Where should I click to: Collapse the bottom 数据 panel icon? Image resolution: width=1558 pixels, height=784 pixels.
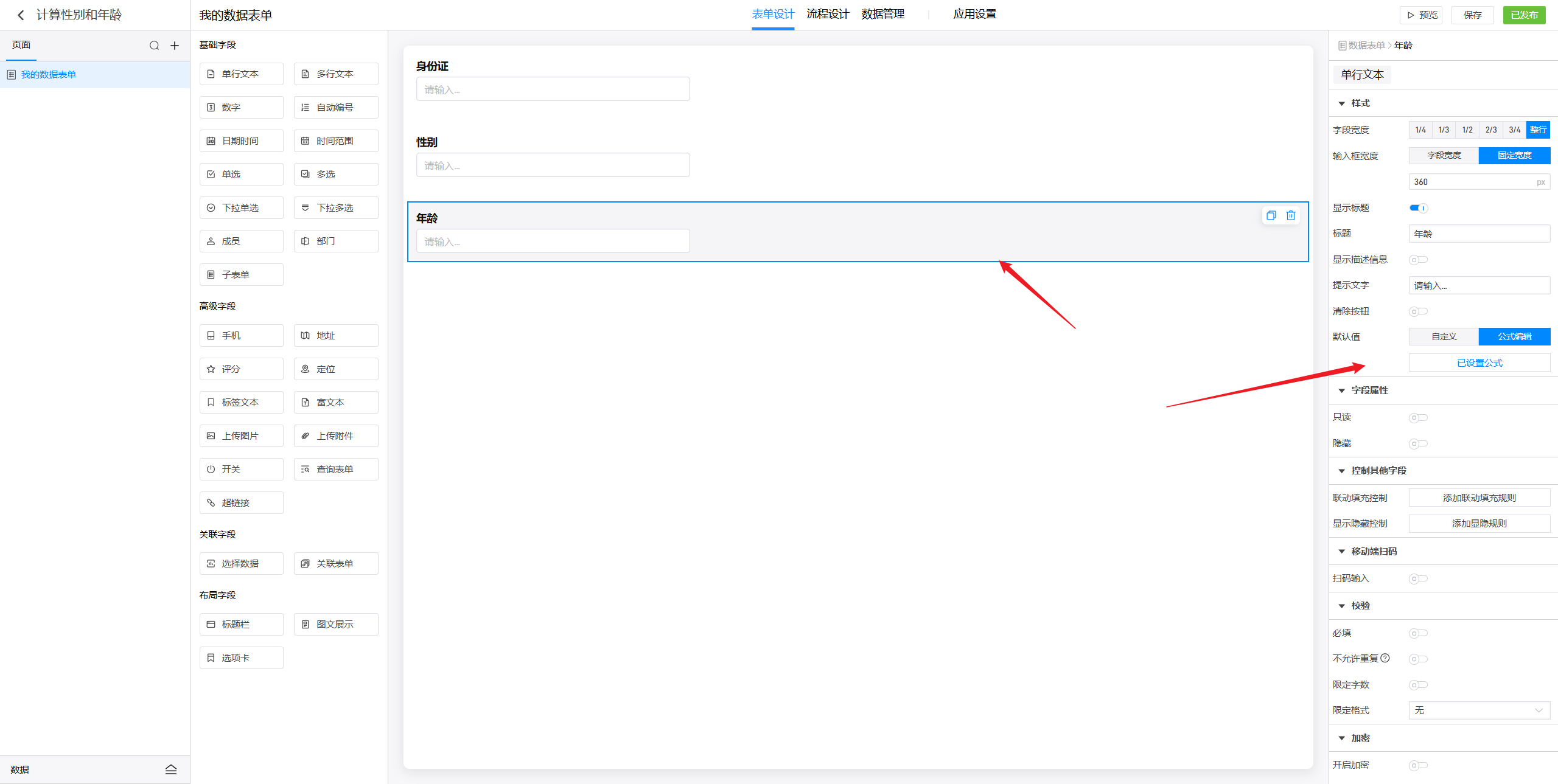coord(171,769)
